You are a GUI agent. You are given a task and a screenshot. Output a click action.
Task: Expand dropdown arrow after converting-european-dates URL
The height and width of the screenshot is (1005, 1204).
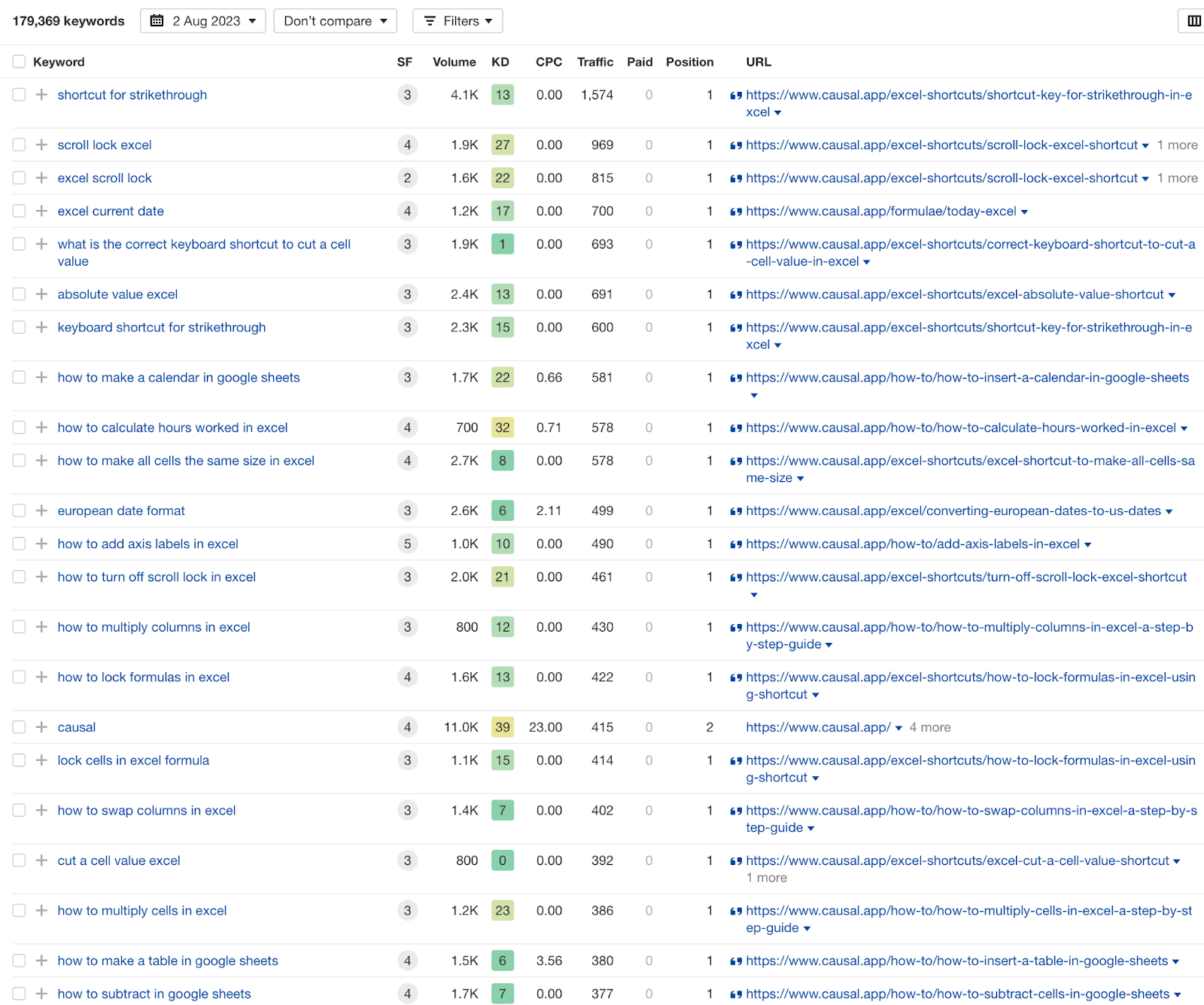pyautogui.click(x=1169, y=512)
